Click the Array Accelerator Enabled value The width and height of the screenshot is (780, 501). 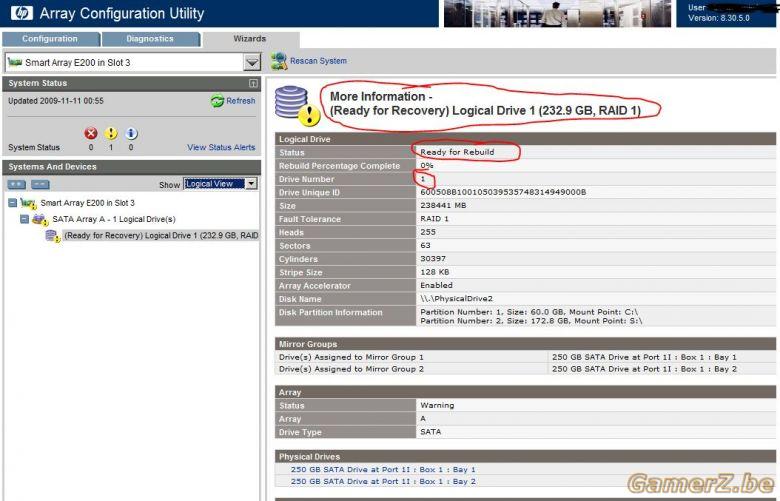436,285
